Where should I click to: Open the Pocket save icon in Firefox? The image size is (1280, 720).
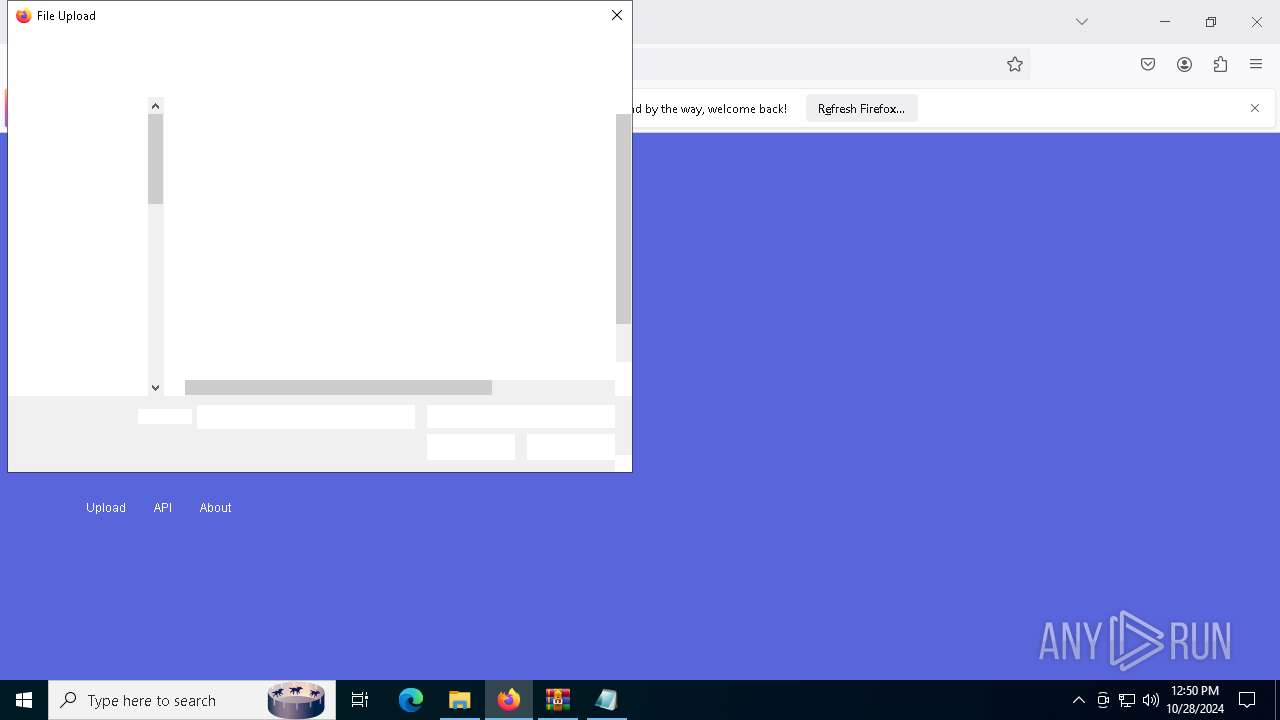[x=1148, y=64]
